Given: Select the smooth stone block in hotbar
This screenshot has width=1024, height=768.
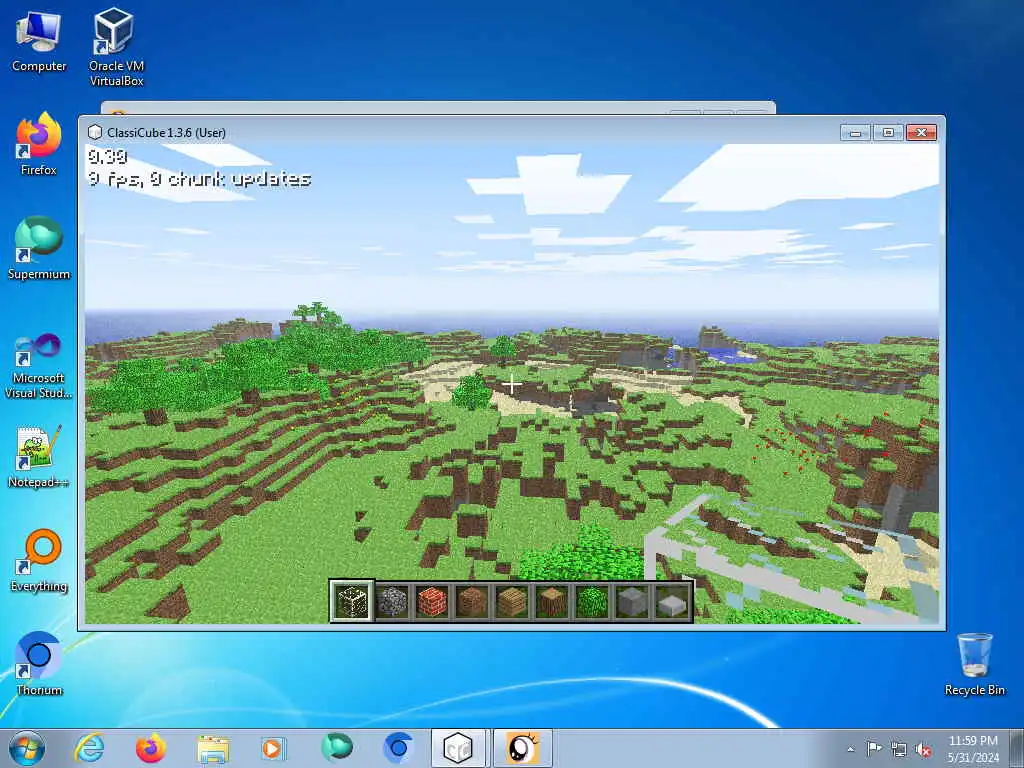Looking at the screenshot, I should tap(632, 601).
